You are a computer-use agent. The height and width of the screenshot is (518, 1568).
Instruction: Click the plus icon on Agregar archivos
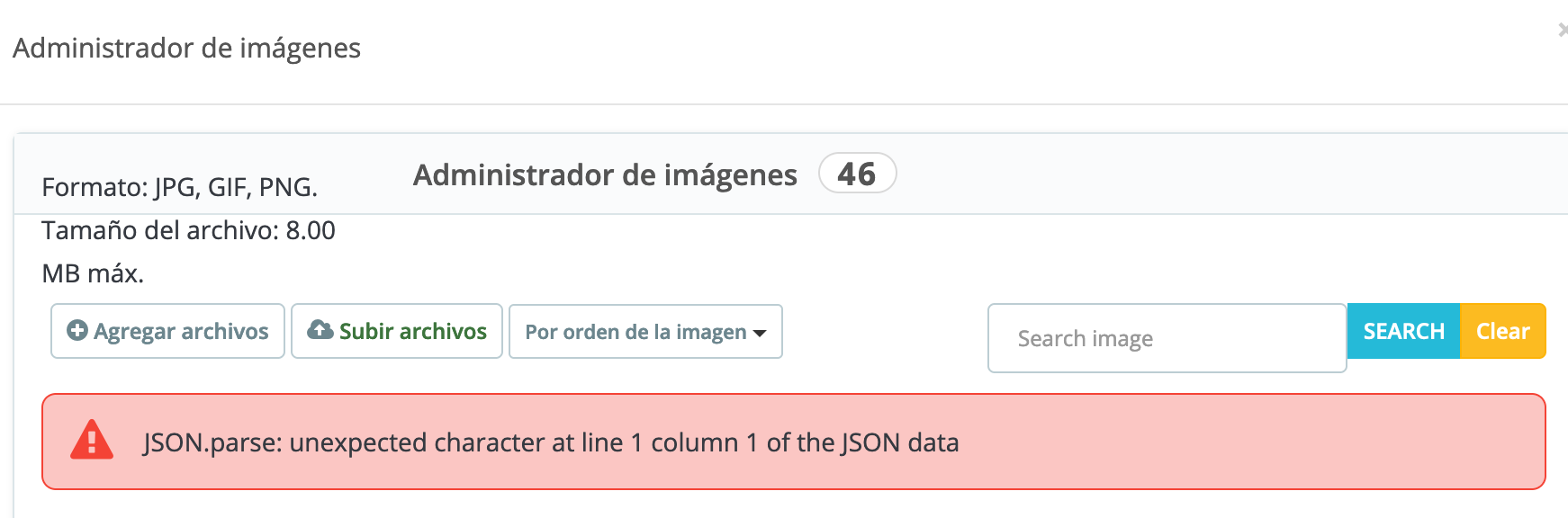pos(77,331)
